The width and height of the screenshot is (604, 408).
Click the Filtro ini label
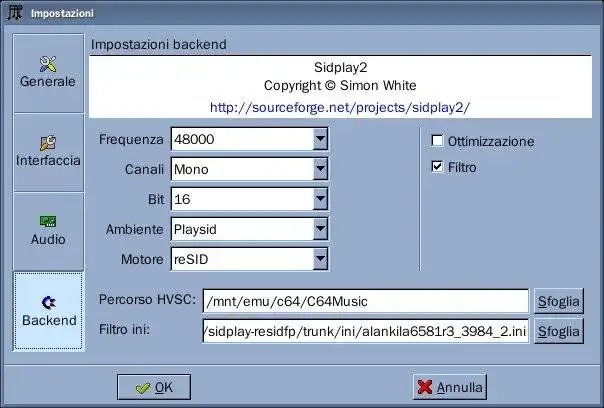point(124,329)
